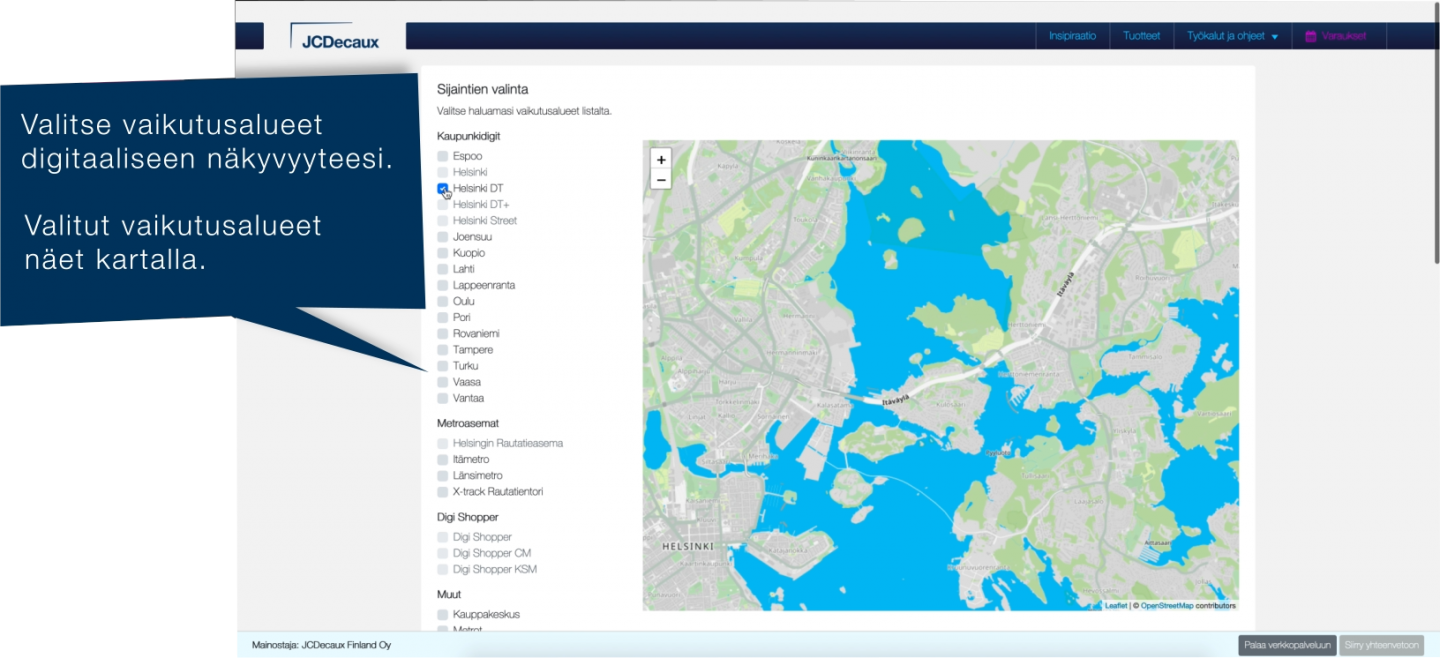The width and height of the screenshot is (1440, 658).
Task: Click the Siirry yhteenvetoon button
Action: 1381,645
